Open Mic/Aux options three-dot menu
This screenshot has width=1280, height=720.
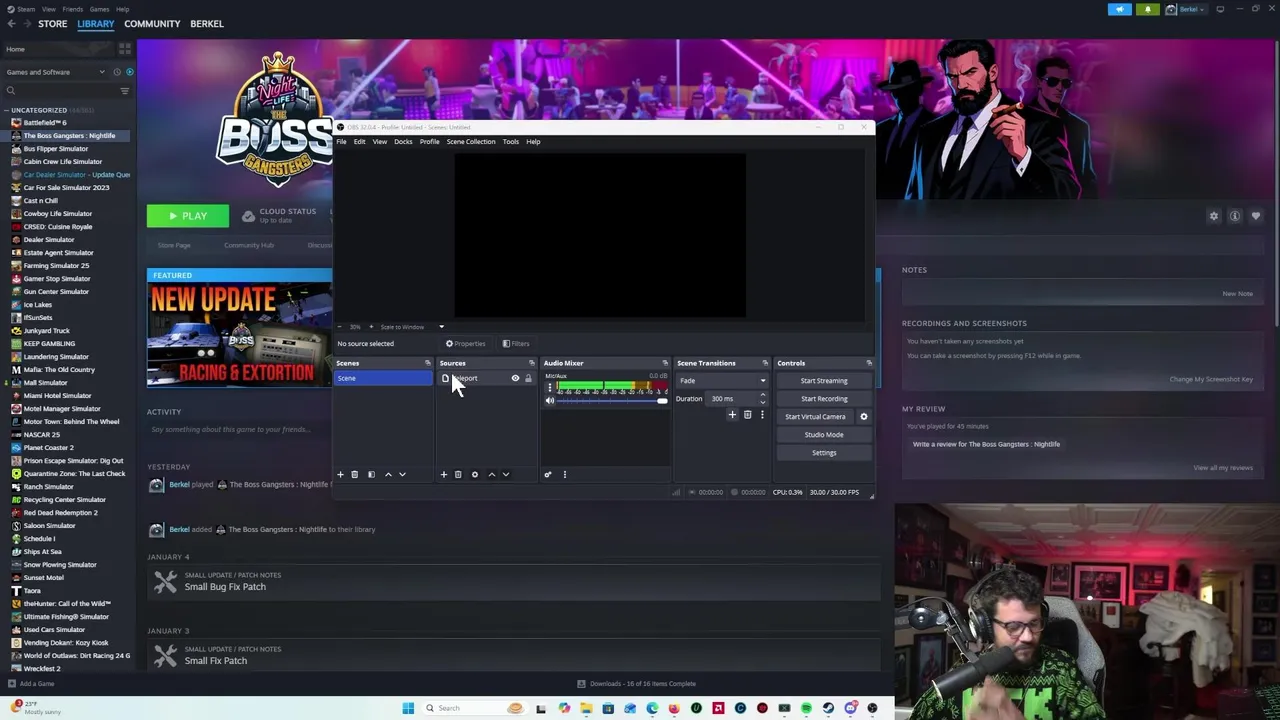549,387
